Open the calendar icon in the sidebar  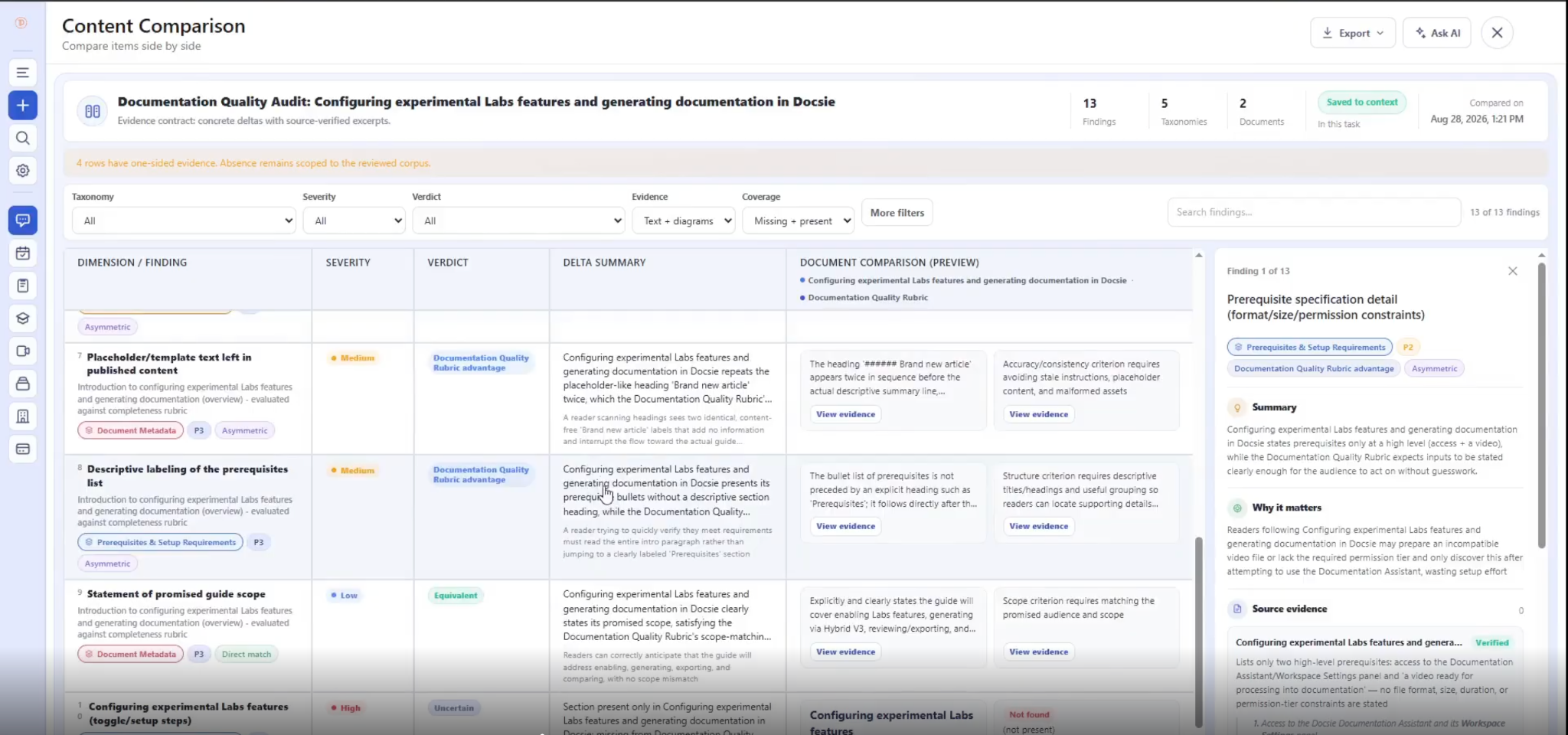tap(23, 253)
